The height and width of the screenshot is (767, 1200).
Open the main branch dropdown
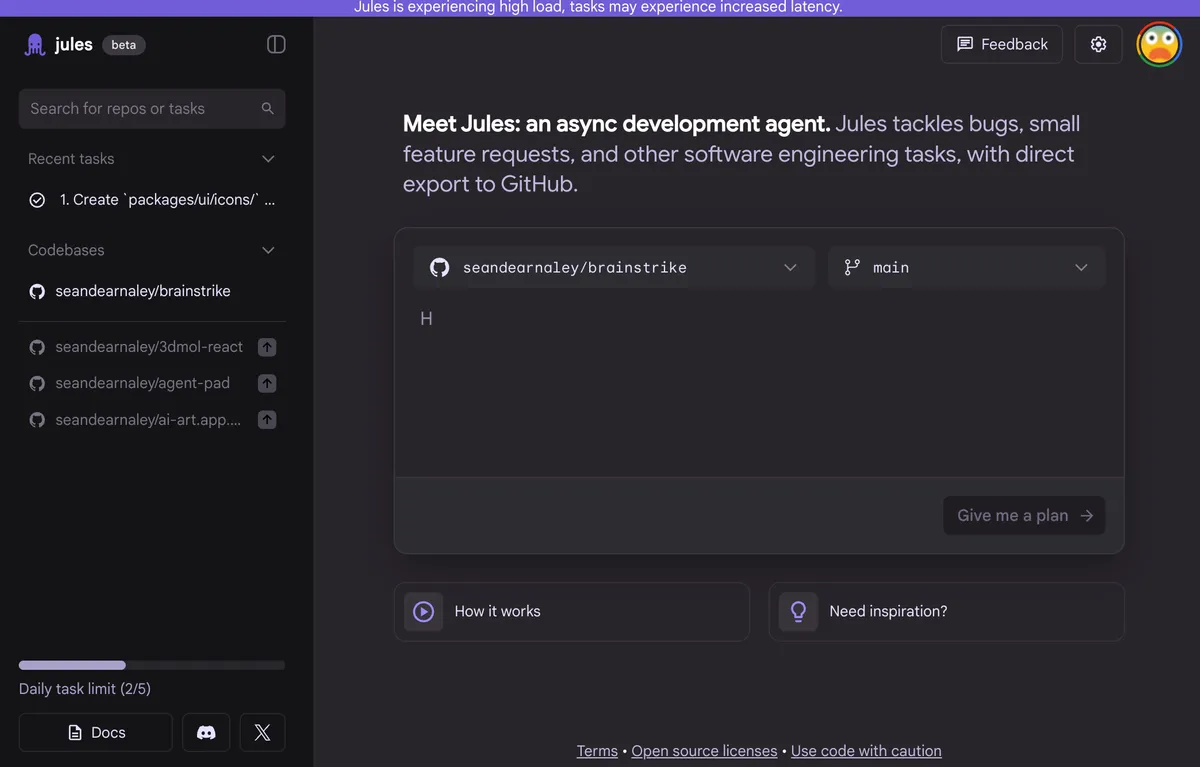coord(966,267)
